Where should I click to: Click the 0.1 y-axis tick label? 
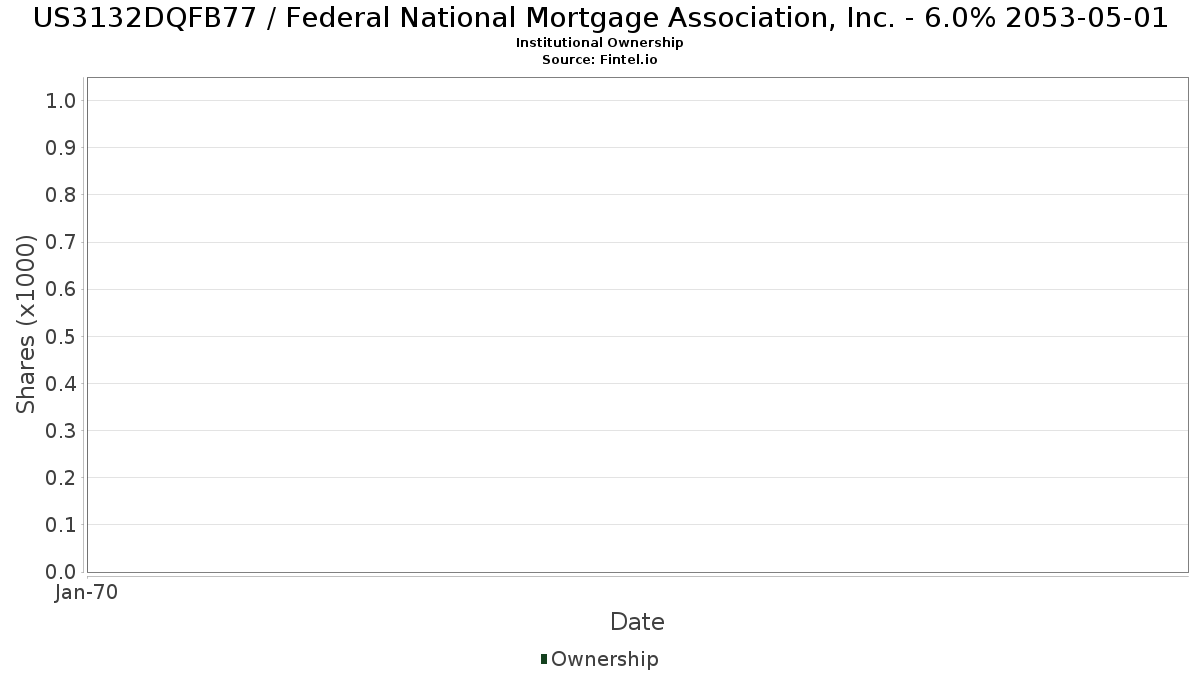click(62, 525)
